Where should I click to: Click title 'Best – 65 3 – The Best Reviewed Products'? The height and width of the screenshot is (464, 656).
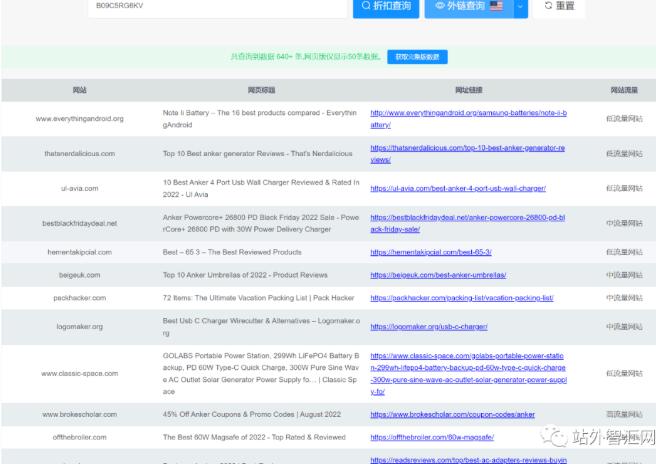pyautogui.click(x=232, y=252)
